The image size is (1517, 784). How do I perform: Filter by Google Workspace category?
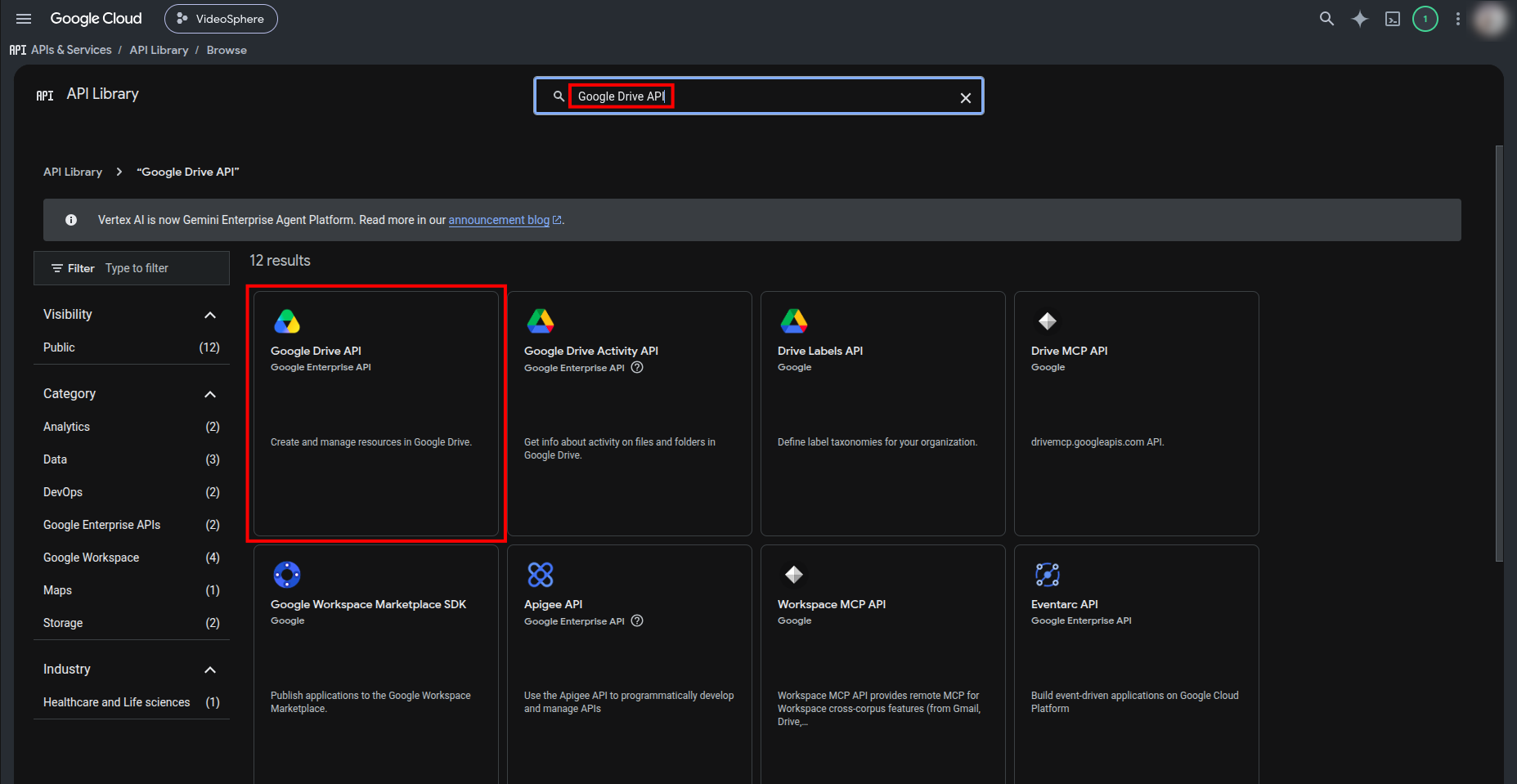click(x=132, y=558)
